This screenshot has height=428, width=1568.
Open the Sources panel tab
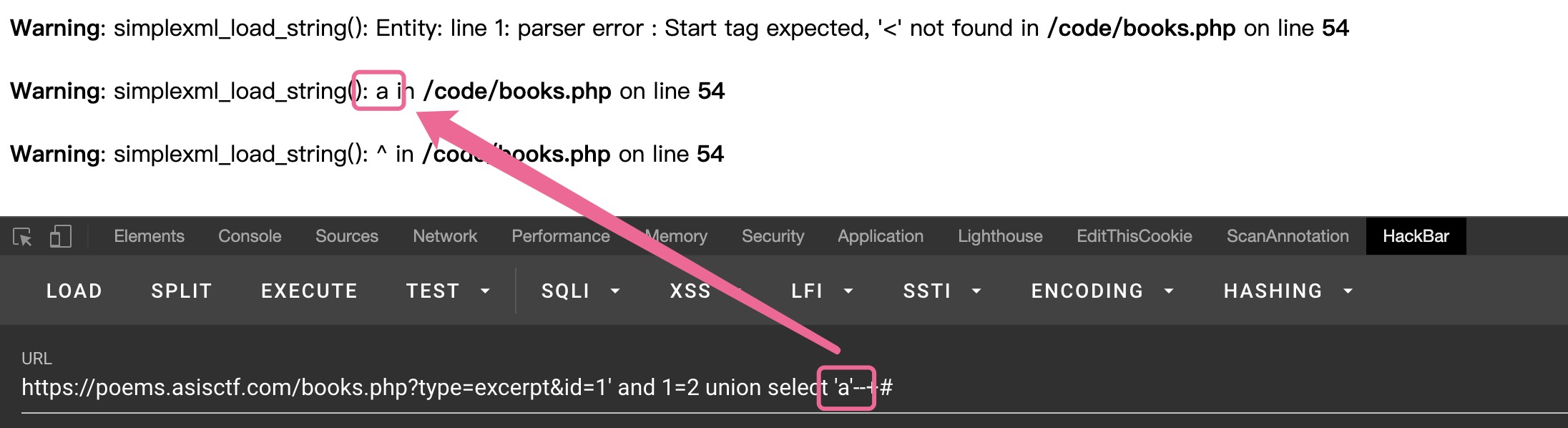(347, 236)
